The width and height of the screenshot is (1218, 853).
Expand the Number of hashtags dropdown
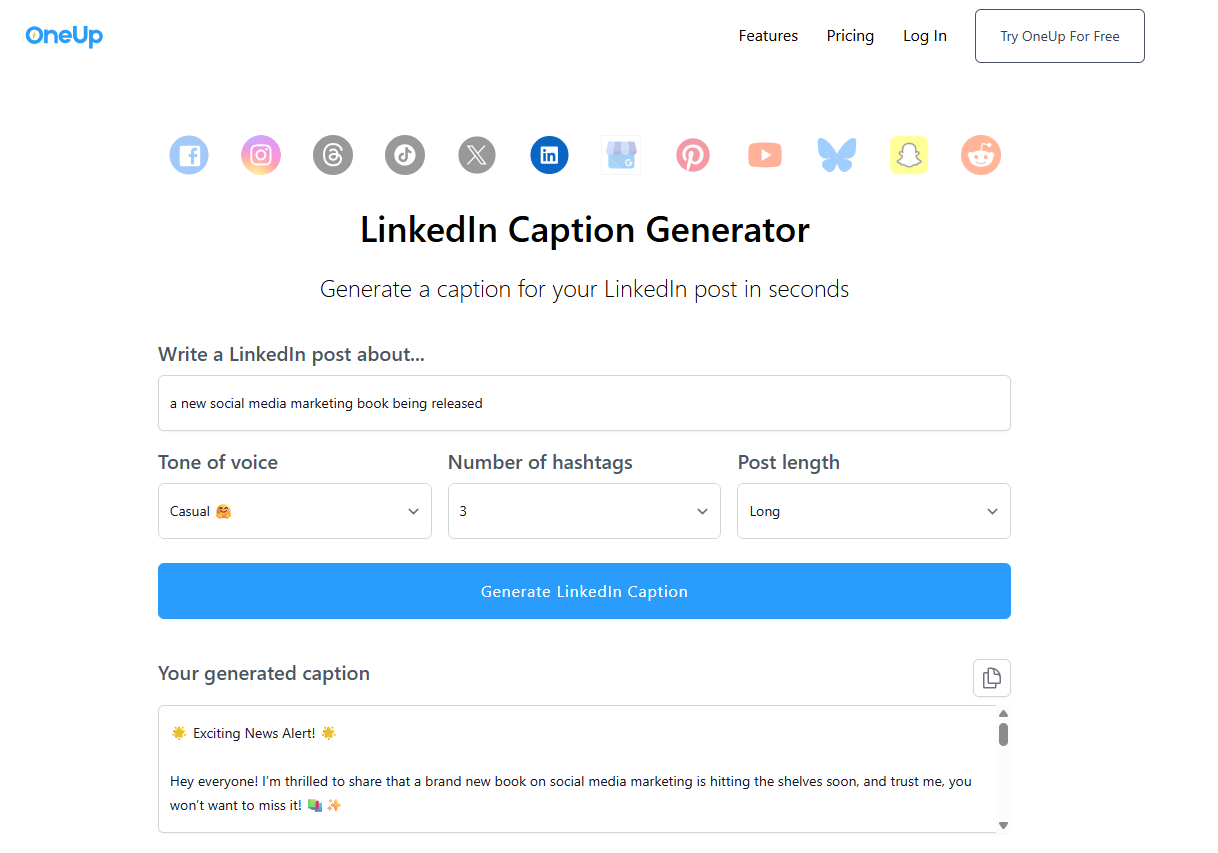tap(584, 511)
